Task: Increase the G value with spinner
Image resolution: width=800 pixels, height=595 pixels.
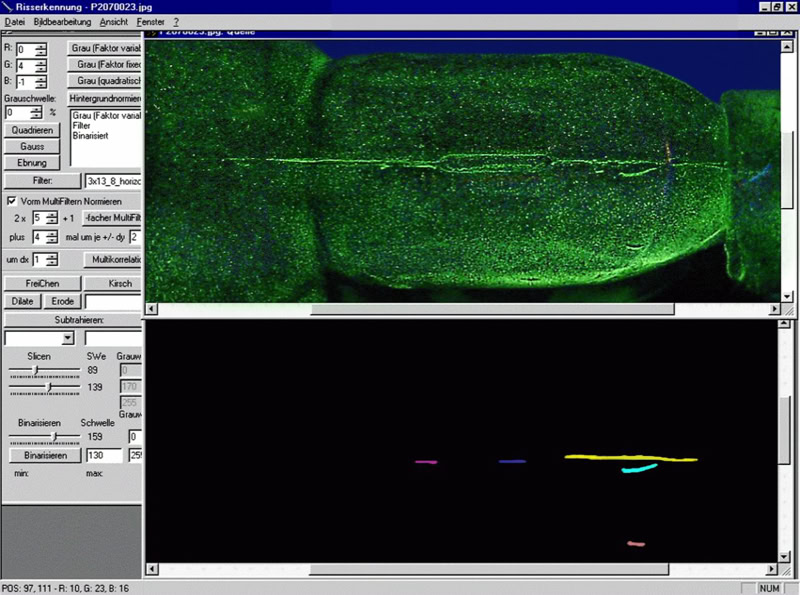Action: click(x=40, y=61)
